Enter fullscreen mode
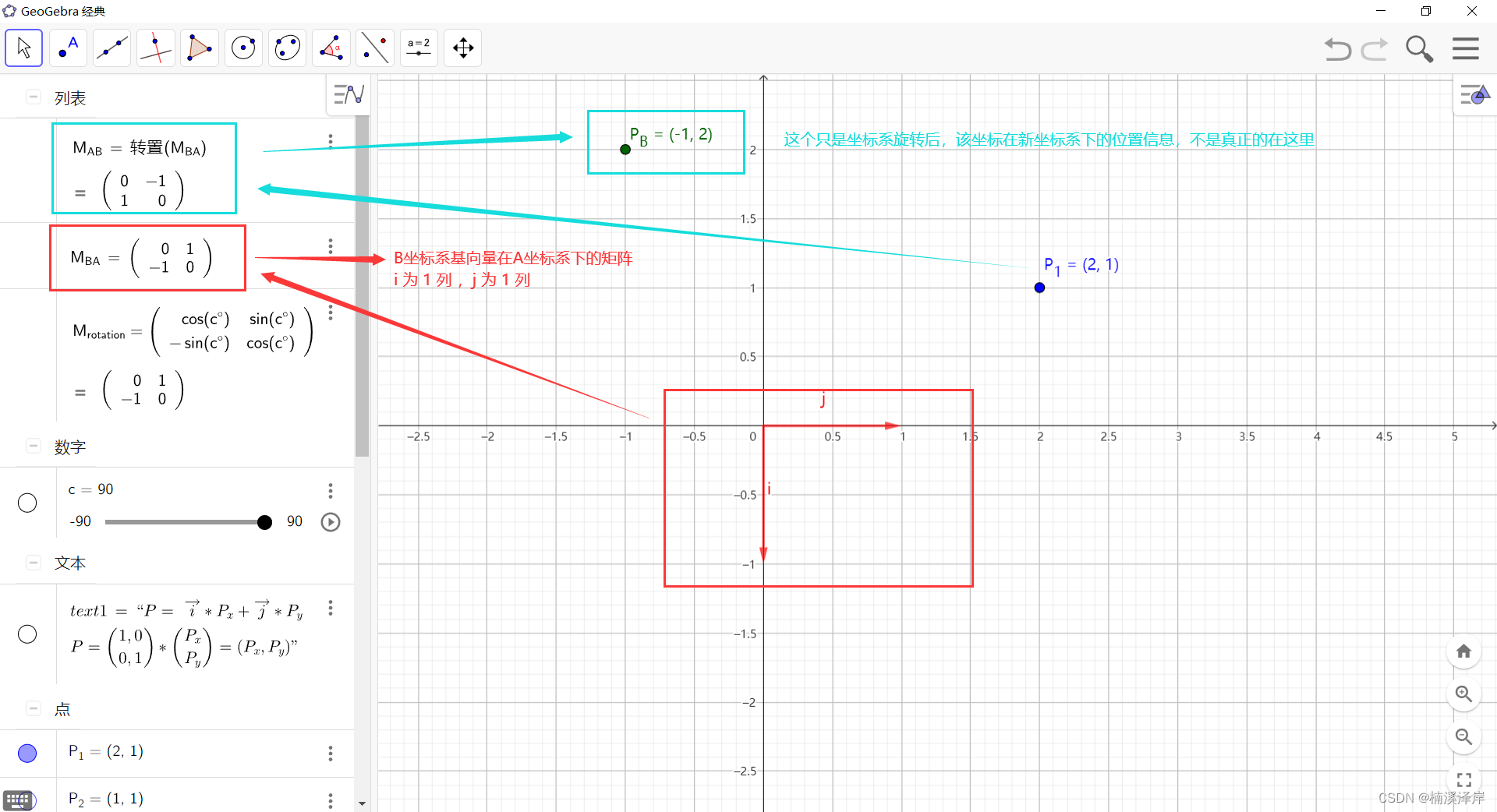 point(1463,779)
